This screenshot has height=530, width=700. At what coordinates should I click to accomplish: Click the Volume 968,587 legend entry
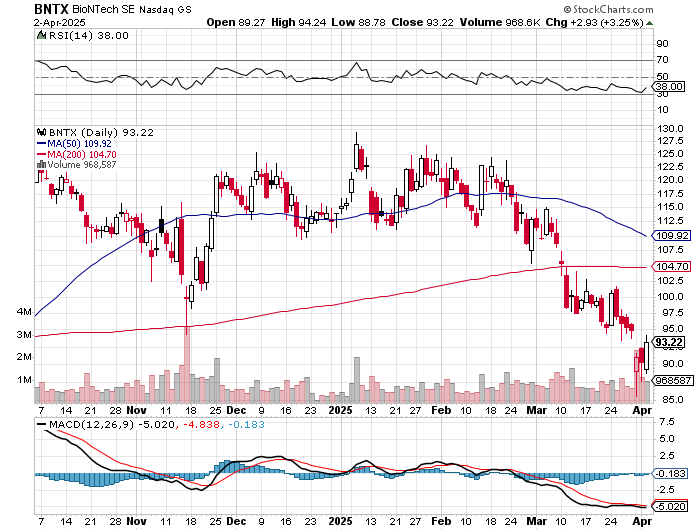coord(81,165)
